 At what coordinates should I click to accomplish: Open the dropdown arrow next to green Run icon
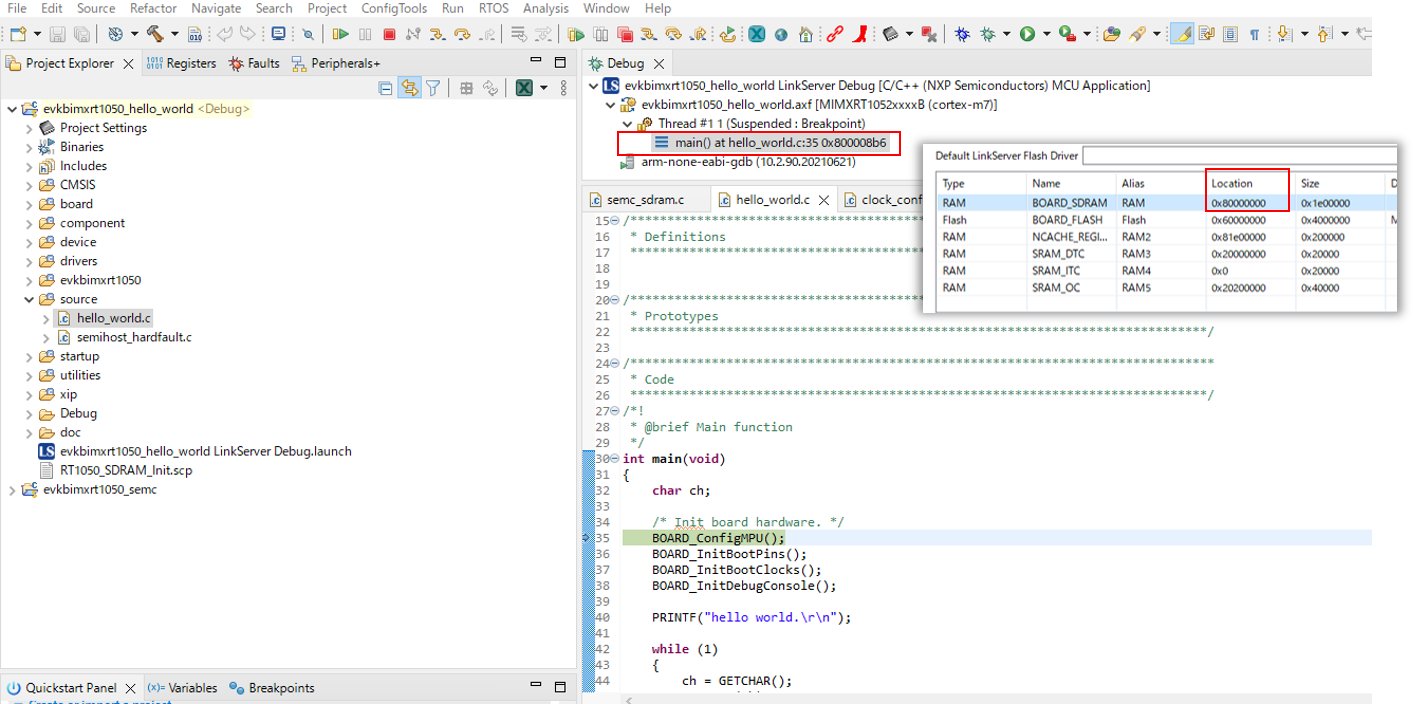click(1046, 34)
